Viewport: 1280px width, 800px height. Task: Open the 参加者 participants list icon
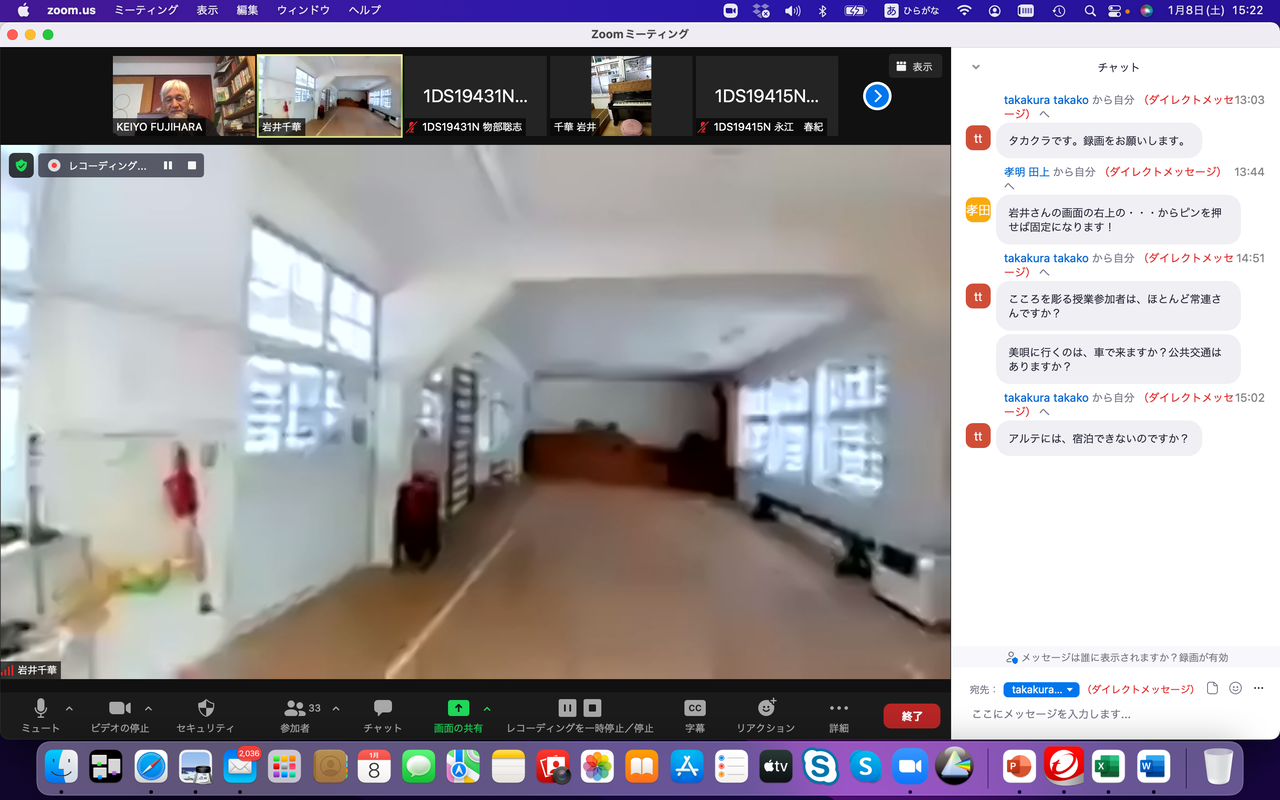pyautogui.click(x=295, y=708)
